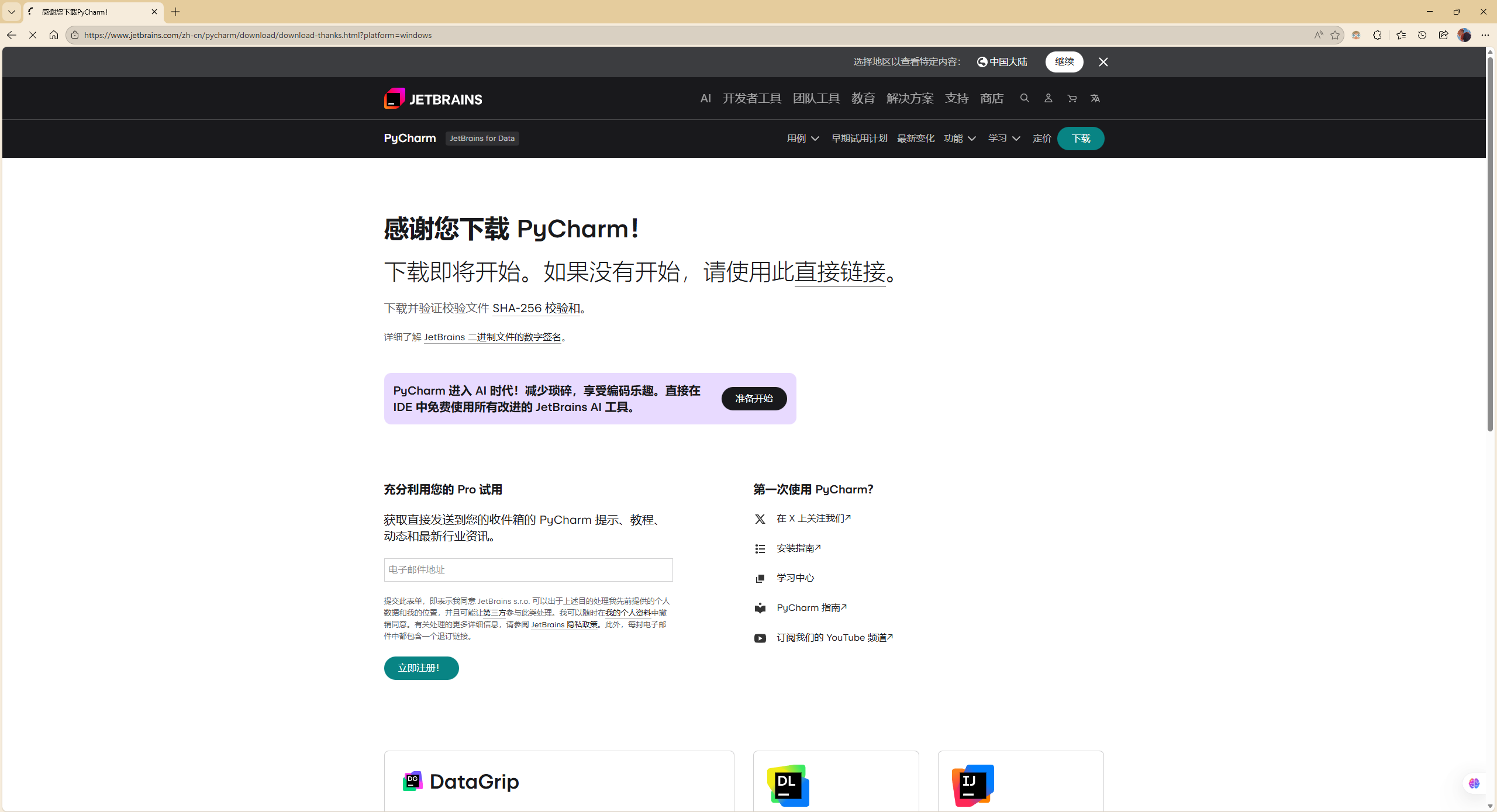Click the JetBrains logo
The width and height of the screenshot is (1497, 812).
click(433, 99)
